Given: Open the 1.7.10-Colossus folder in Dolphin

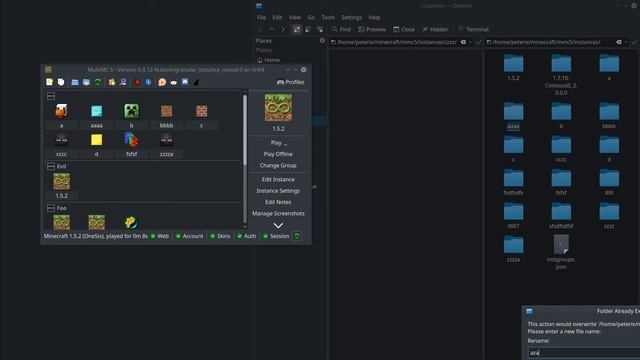Looking at the screenshot, I should coord(561,74).
